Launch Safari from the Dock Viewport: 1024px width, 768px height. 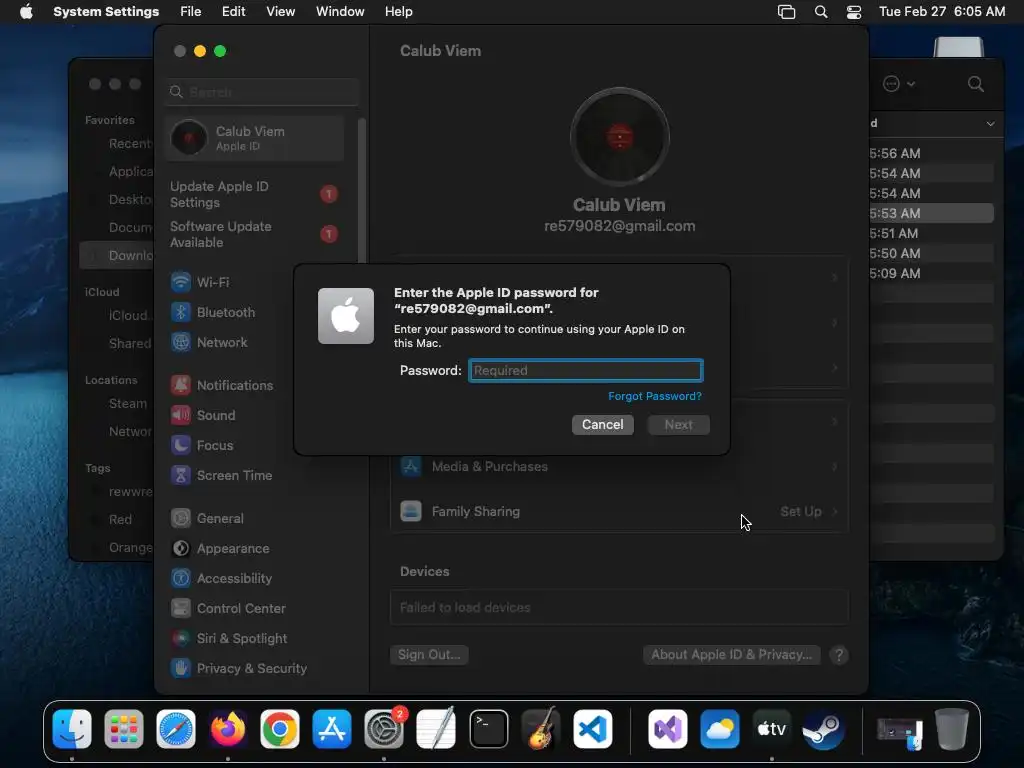[176, 729]
